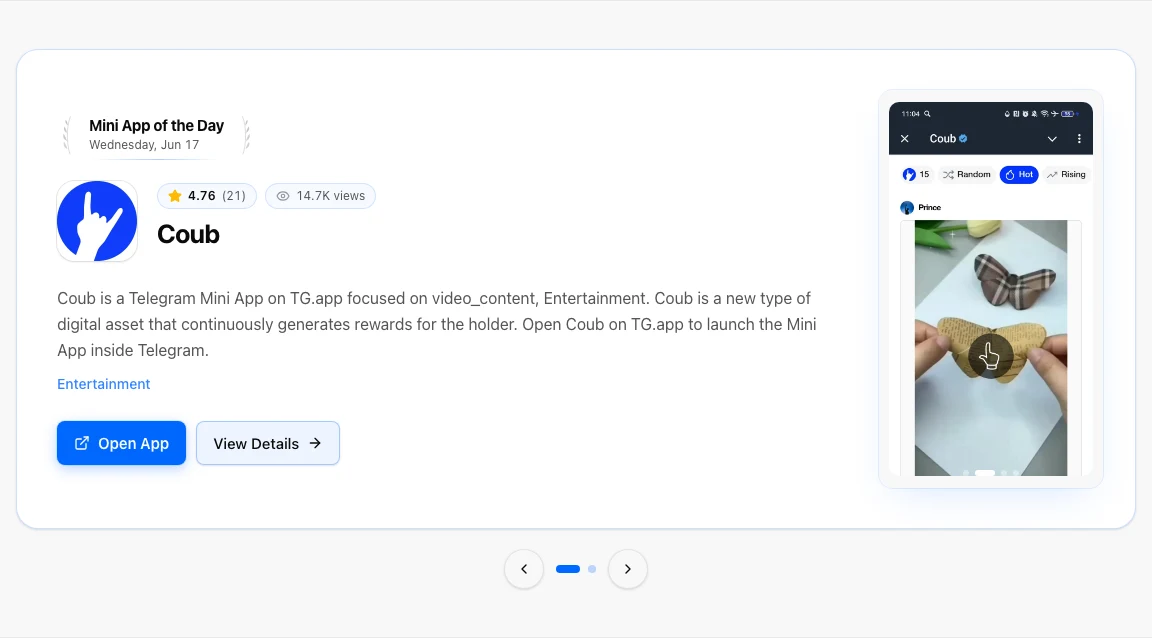This screenshot has height=638, width=1152.
Task: Go to next slide with right arrow
Action: click(627, 569)
